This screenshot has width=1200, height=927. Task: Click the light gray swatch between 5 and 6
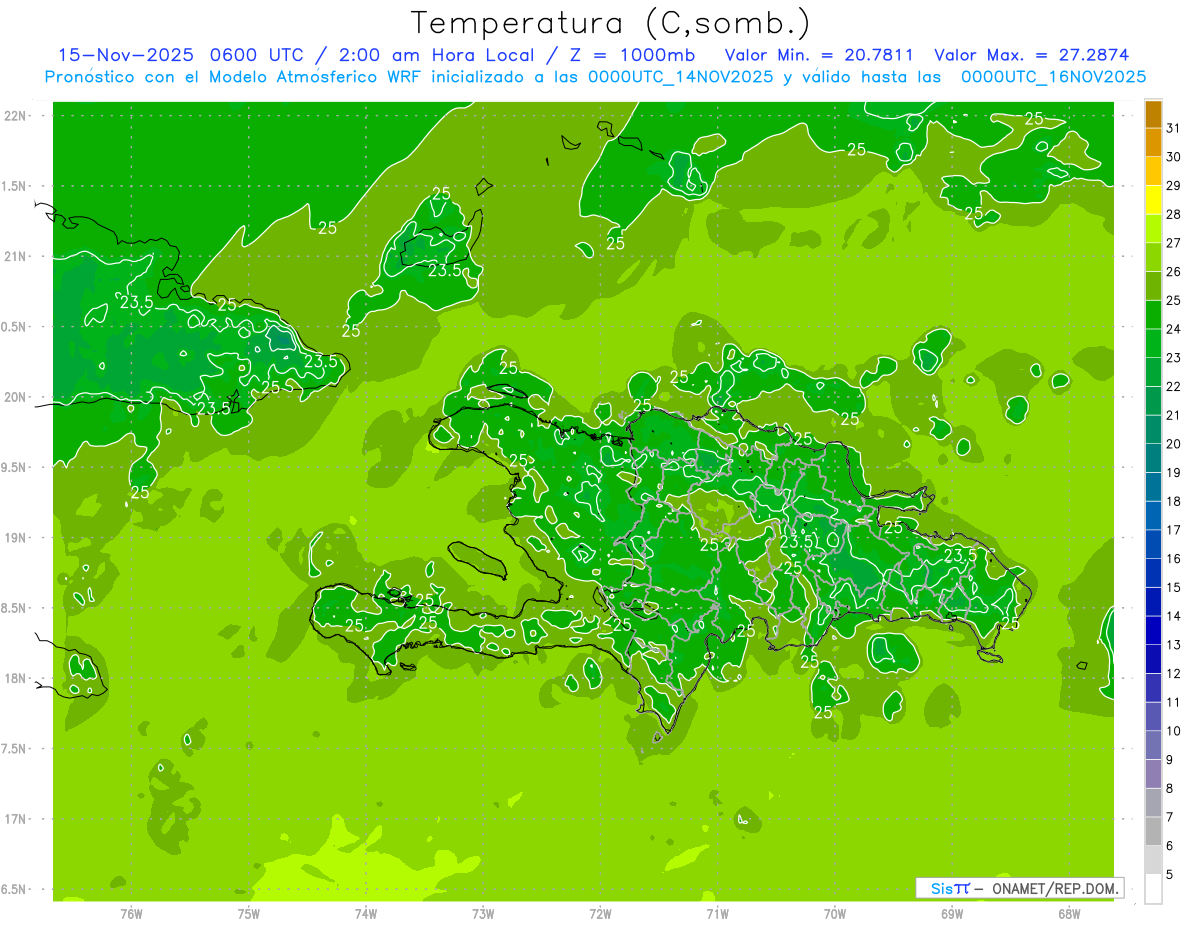pos(1153,860)
